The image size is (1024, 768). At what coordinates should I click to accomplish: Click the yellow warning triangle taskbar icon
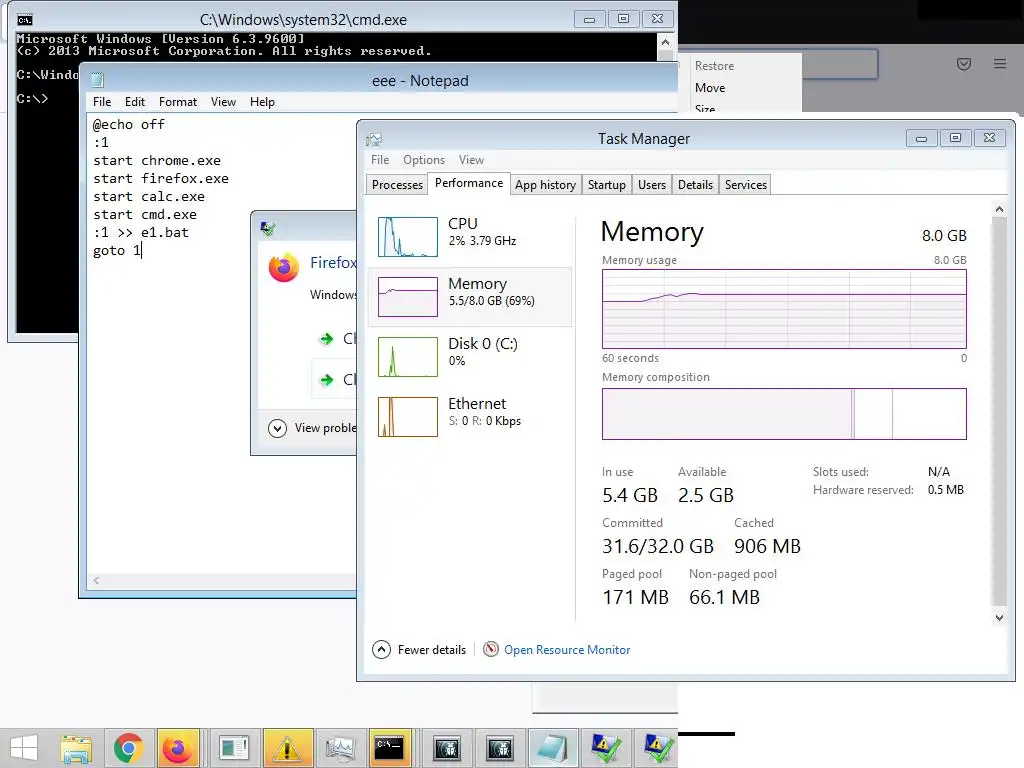click(x=287, y=748)
